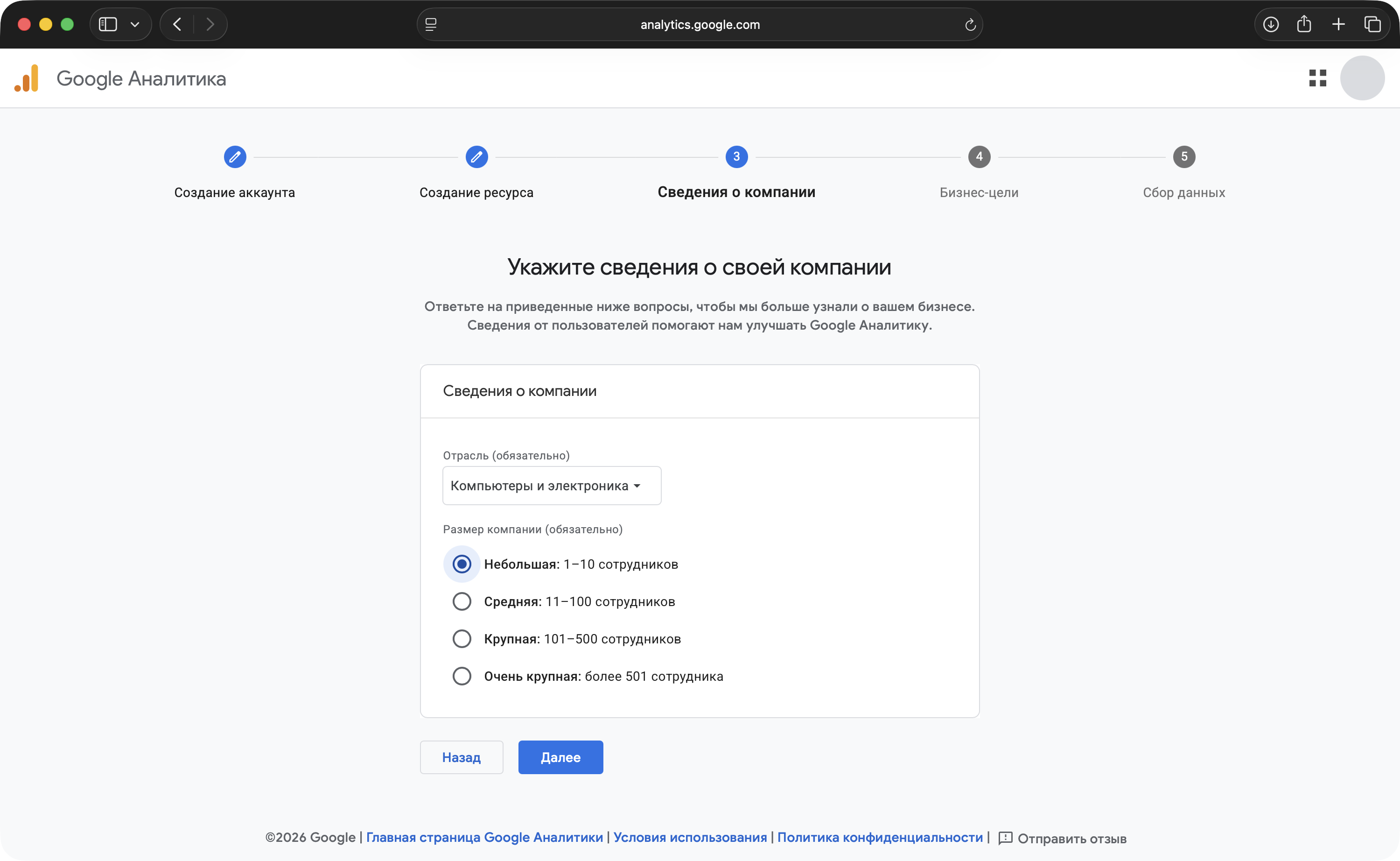
Task: Go forward with the browser forward arrow
Action: pos(210,24)
